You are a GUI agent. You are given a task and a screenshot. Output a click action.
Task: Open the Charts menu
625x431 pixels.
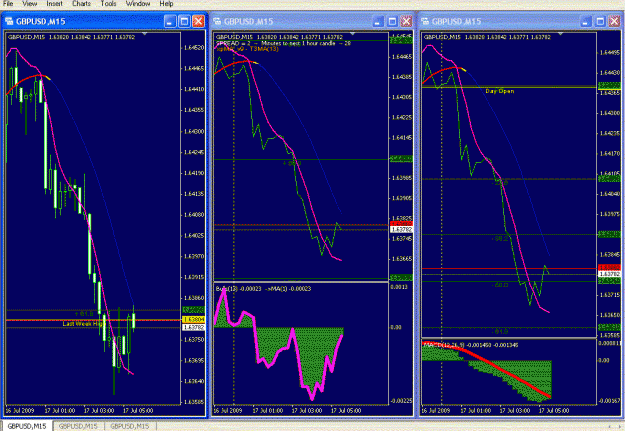81,4
